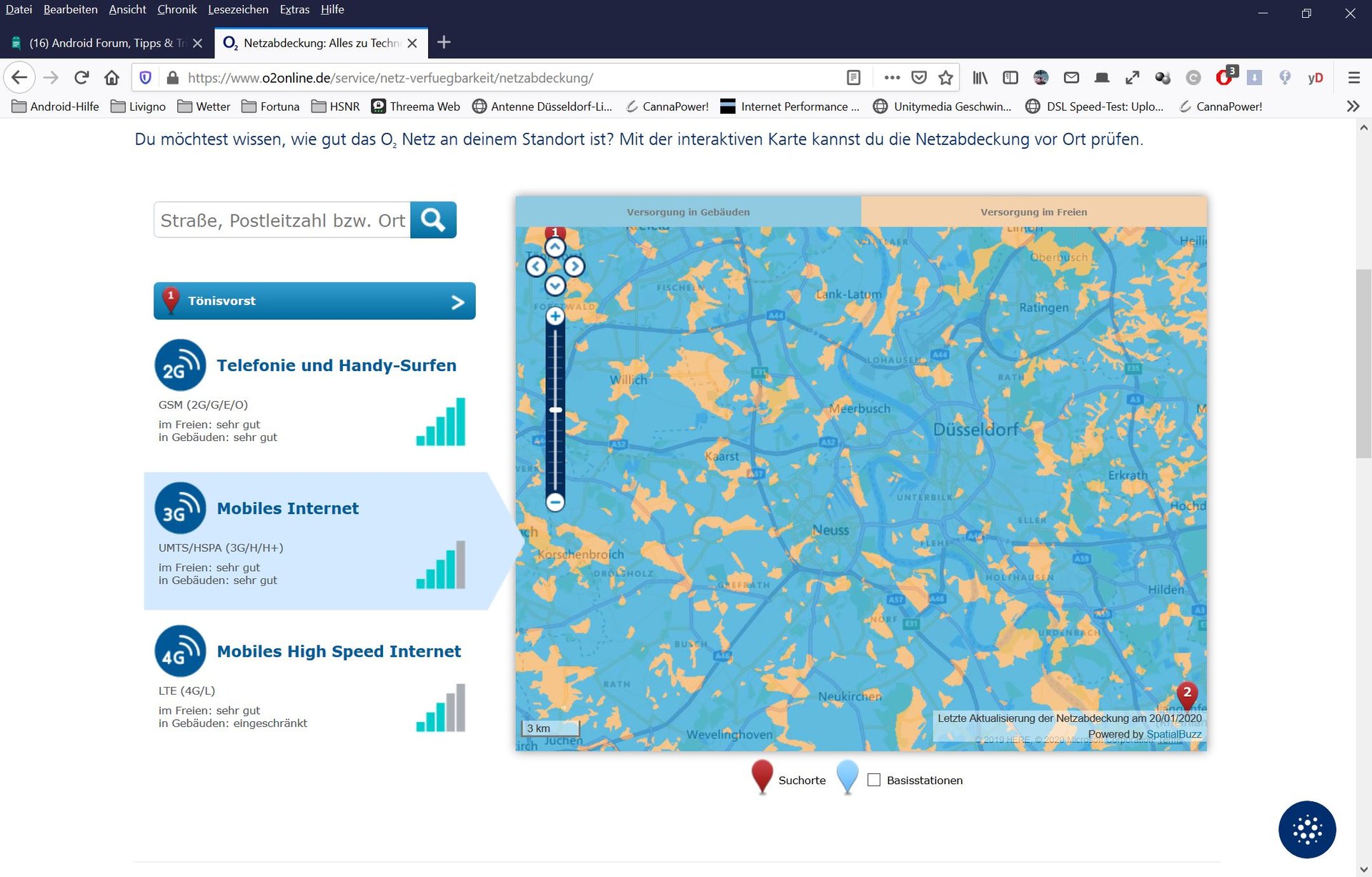Zoom out the map with the minus button
This screenshot has width=1372, height=877.
[x=555, y=502]
